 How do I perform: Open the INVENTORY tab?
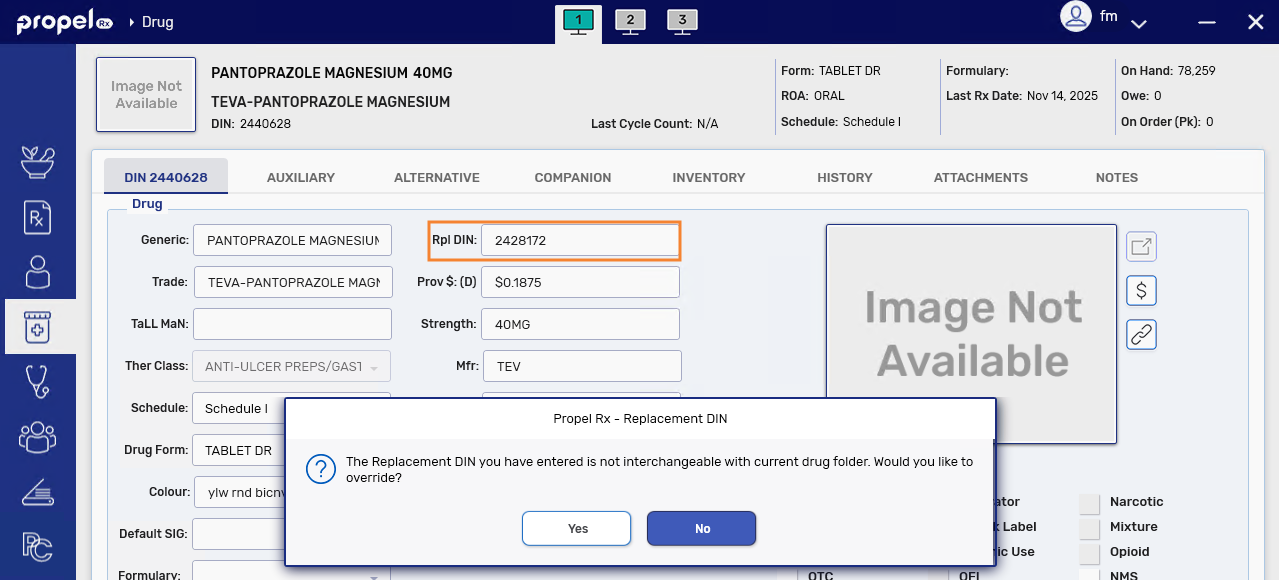coord(708,177)
